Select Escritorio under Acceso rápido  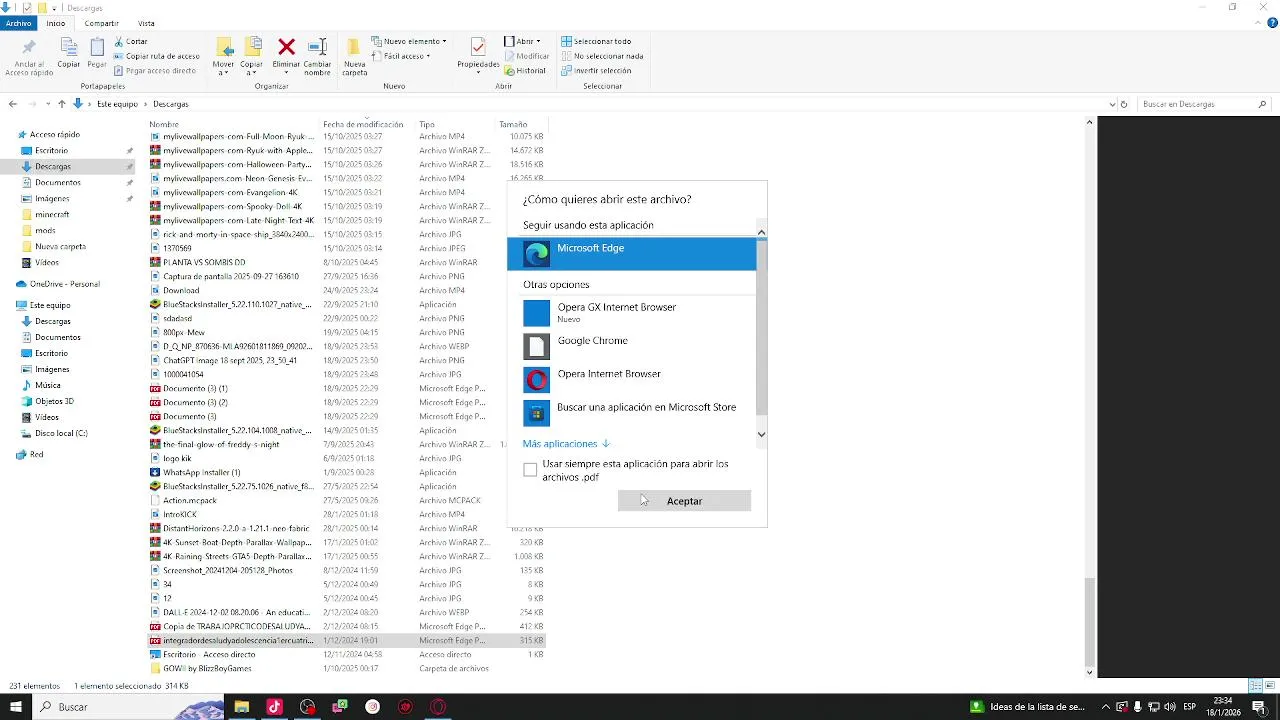tap(52, 150)
